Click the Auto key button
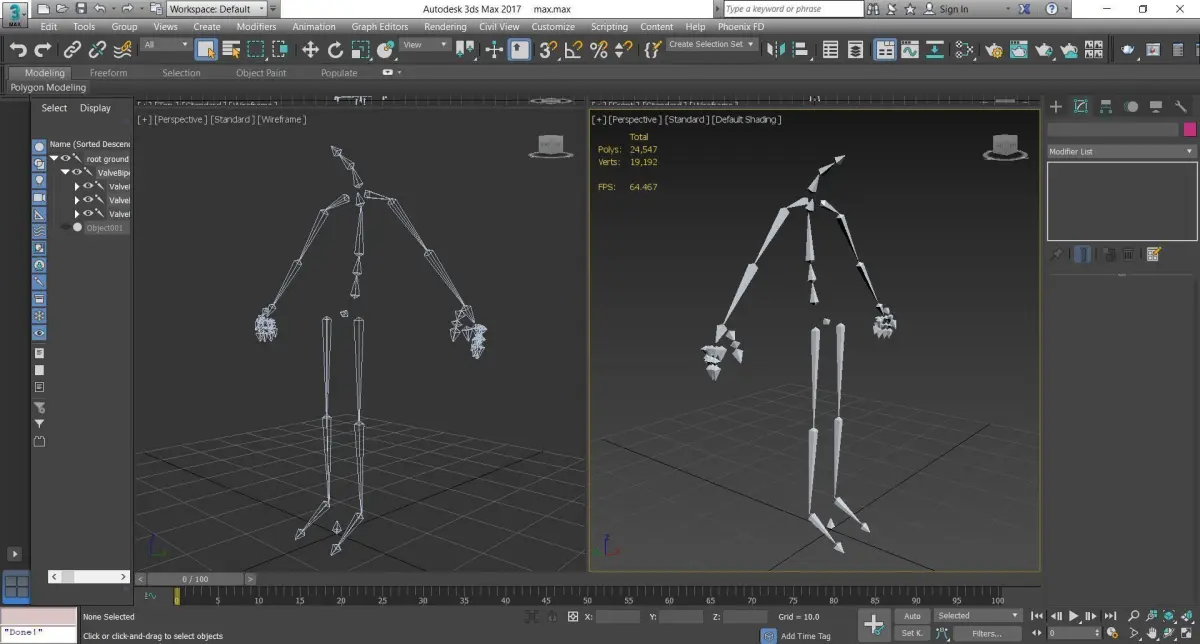The width and height of the screenshot is (1200, 644). (912, 616)
